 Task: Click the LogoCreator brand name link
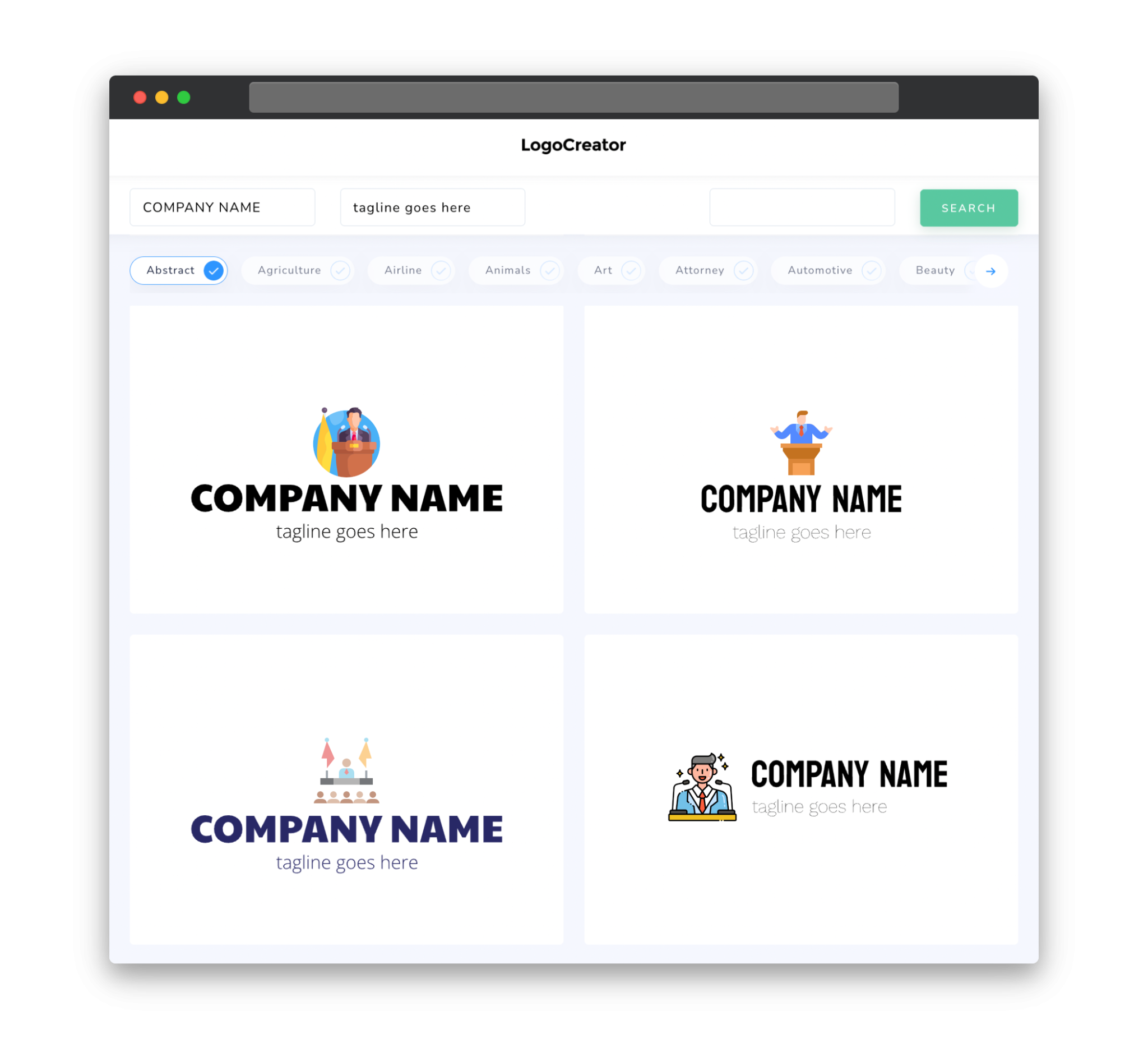pos(573,145)
